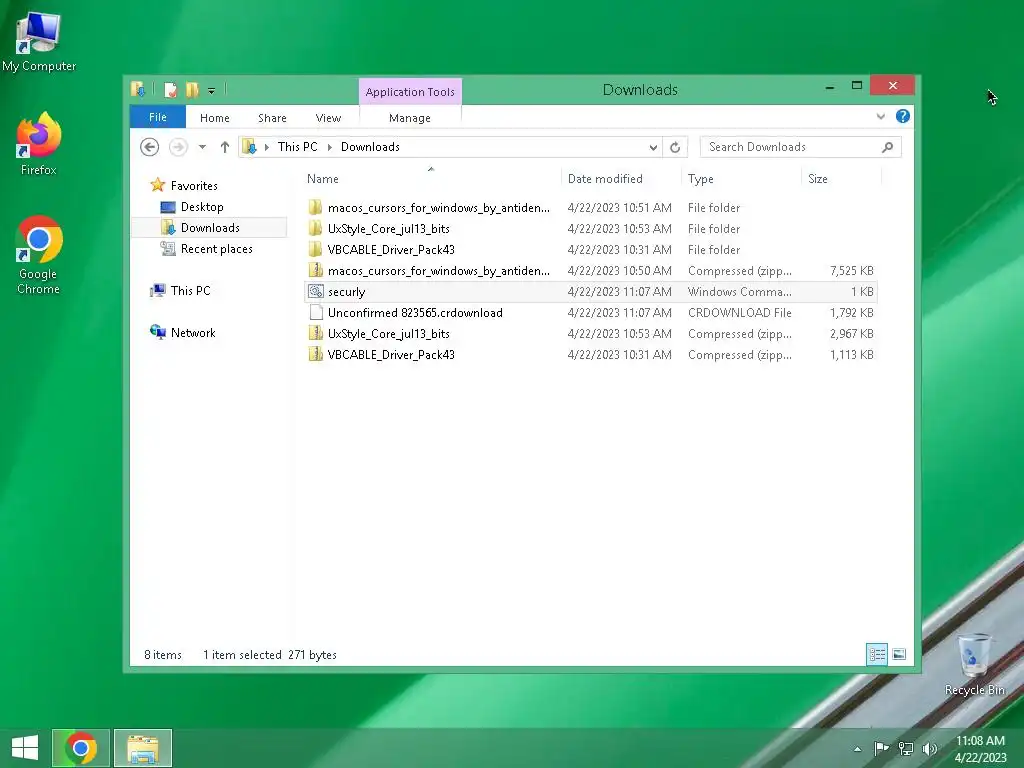Switch to the Share ribbon tab
Screen dimensions: 1024x768
pyautogui.click(x=272, y=118)
